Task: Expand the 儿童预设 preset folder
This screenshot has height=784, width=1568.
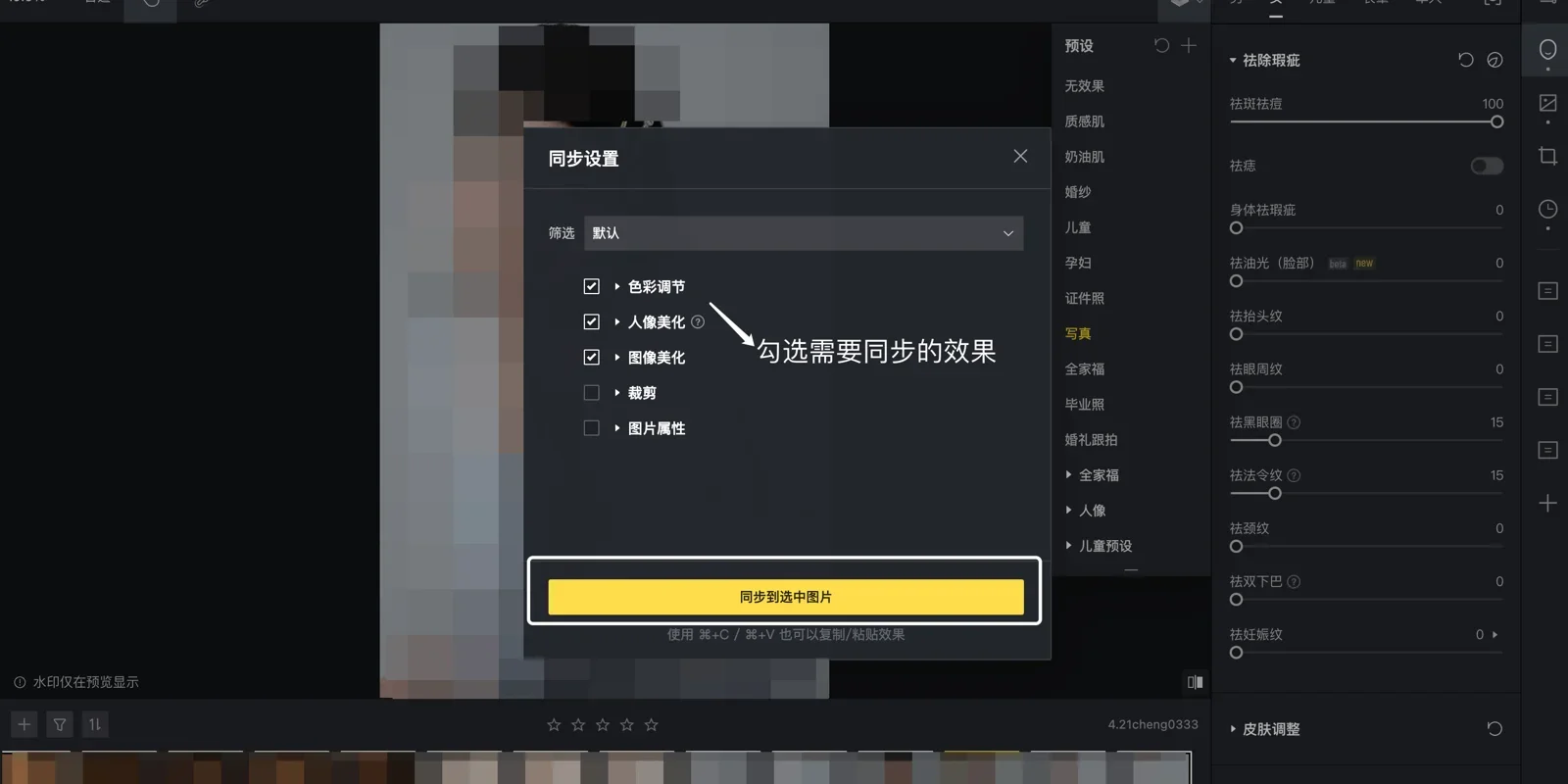Action: click(x=1068, y=546)
